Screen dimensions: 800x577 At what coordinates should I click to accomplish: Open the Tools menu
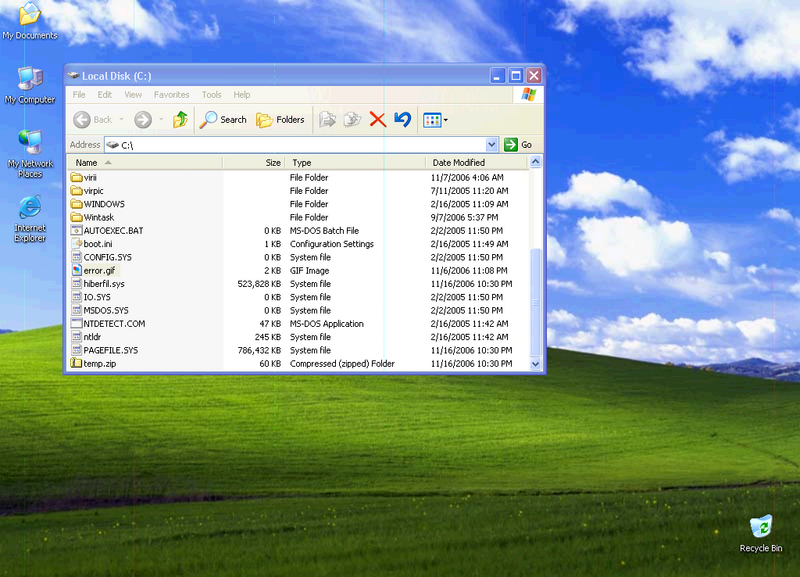coord(212,95)
